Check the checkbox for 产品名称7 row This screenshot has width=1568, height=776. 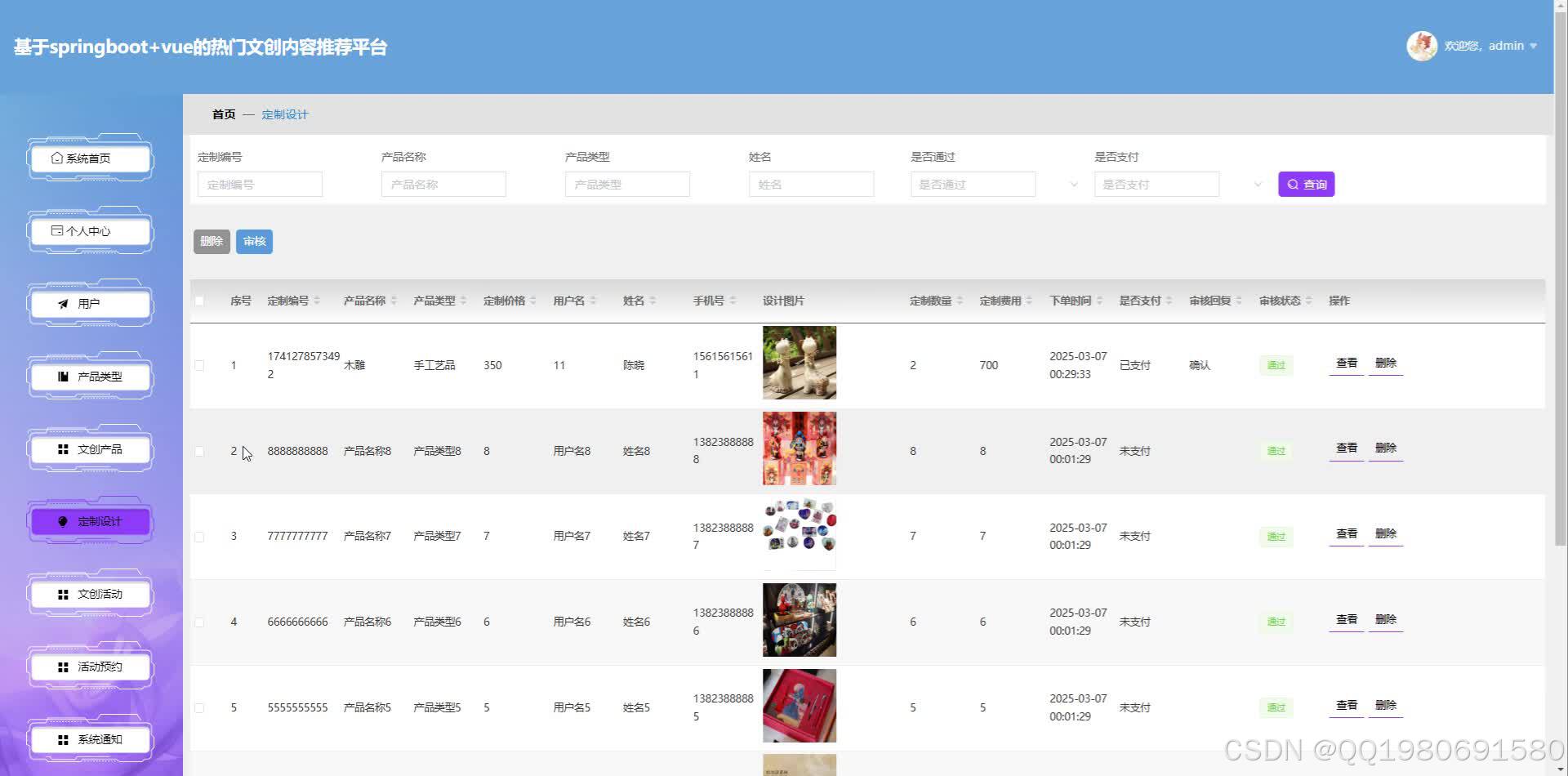point(198,536)
